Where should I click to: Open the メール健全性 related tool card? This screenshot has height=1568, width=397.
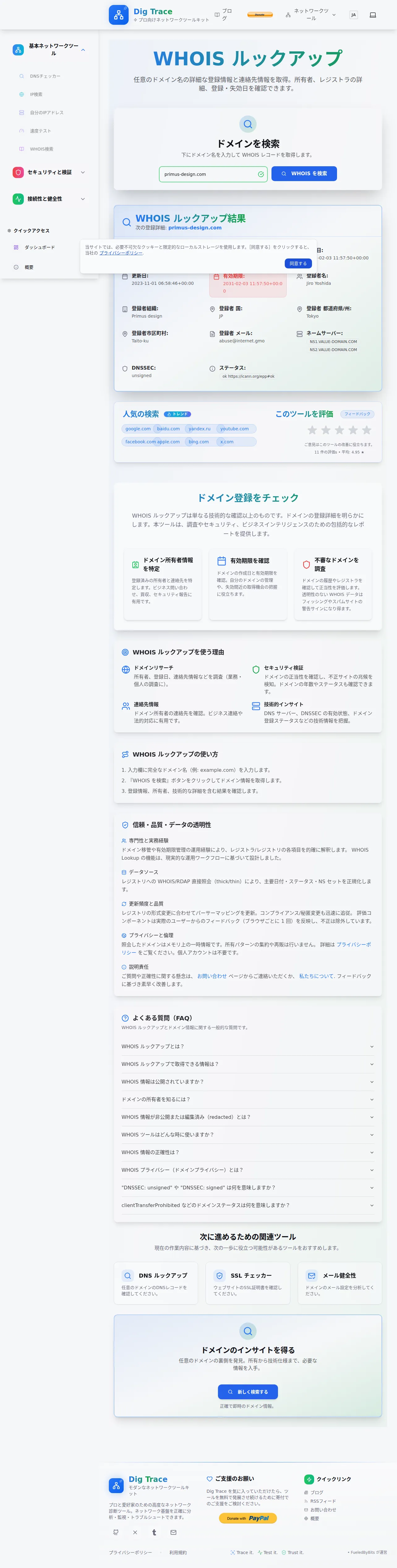(340, 1283)
